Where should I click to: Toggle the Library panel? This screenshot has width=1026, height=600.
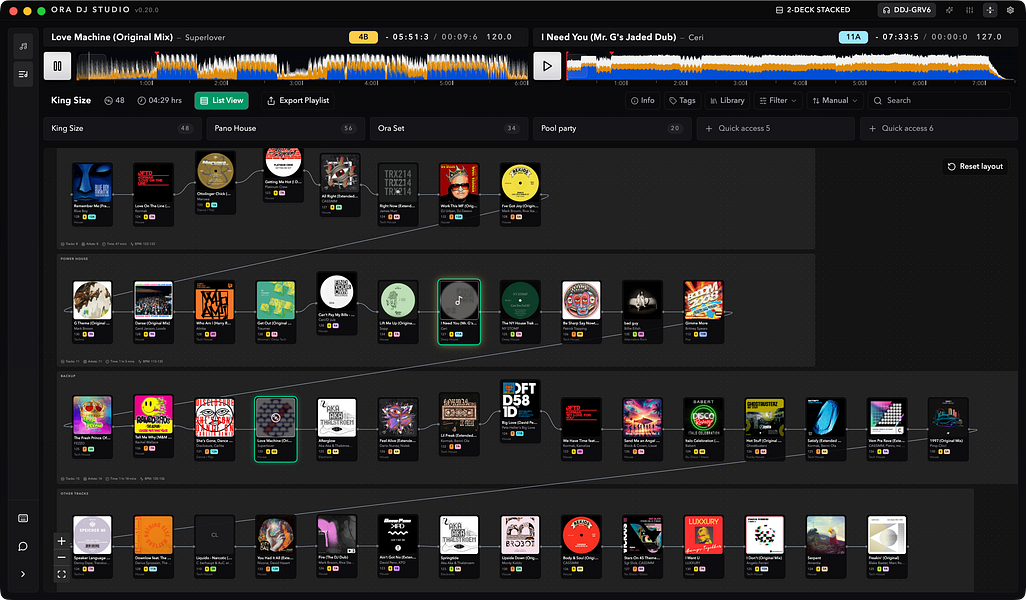(727, 100)
